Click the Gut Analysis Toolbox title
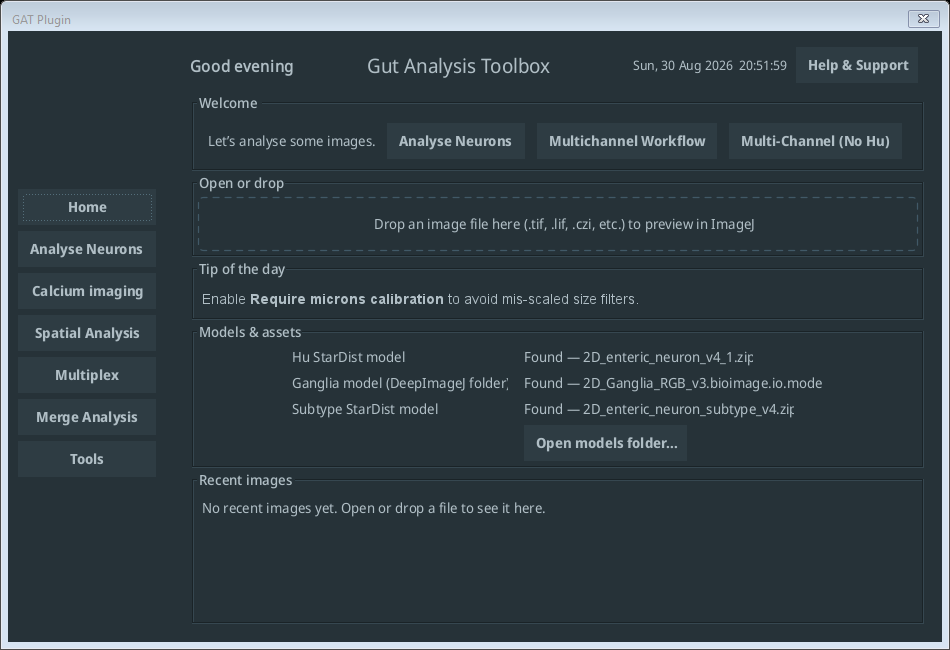The width and height of the screenshot is (950, 650). 458,66
